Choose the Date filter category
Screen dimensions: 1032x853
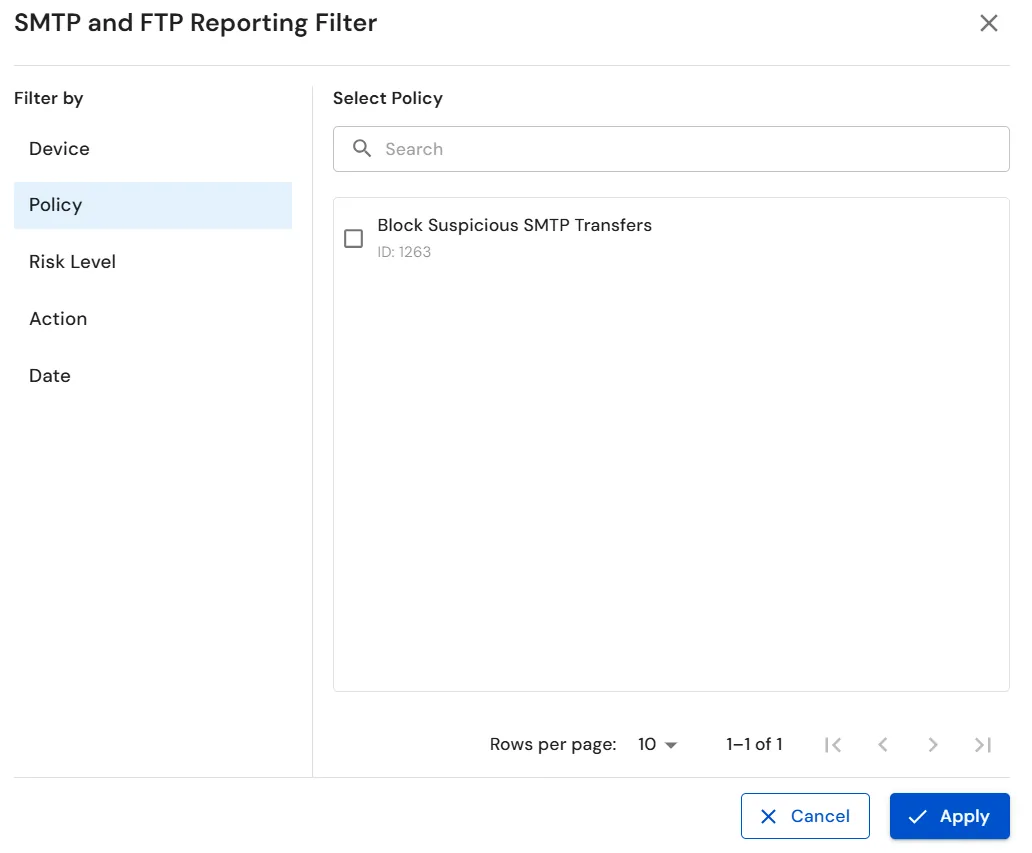click(153, 376)
